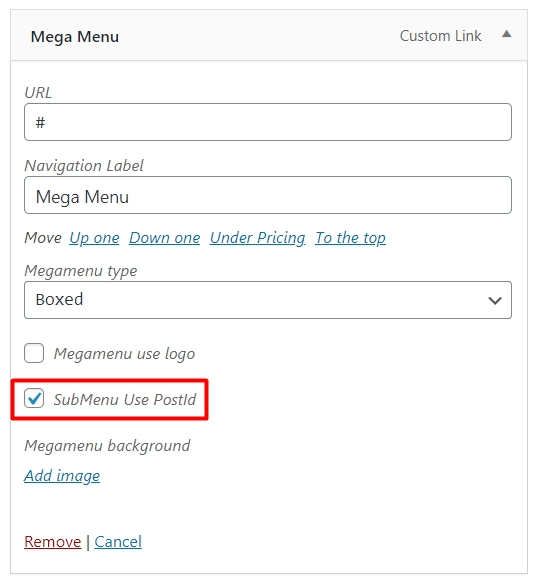537x582 pixels.
Task: Collapse the Mega Menu item with the triangle arrow
Action: point(506,35)
